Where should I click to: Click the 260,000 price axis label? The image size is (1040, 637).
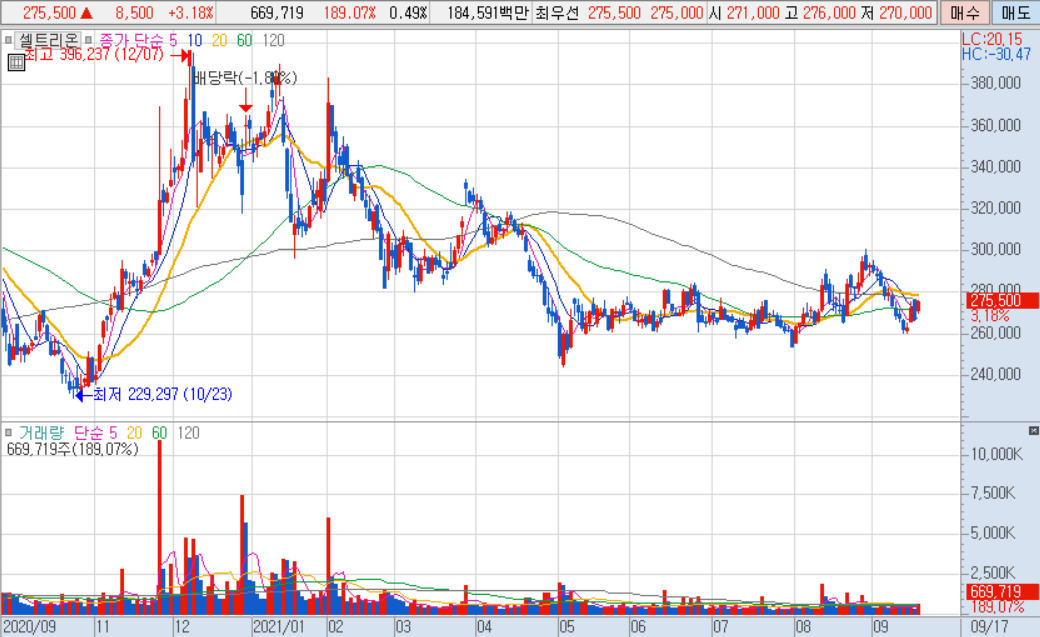tap(996, 332)
